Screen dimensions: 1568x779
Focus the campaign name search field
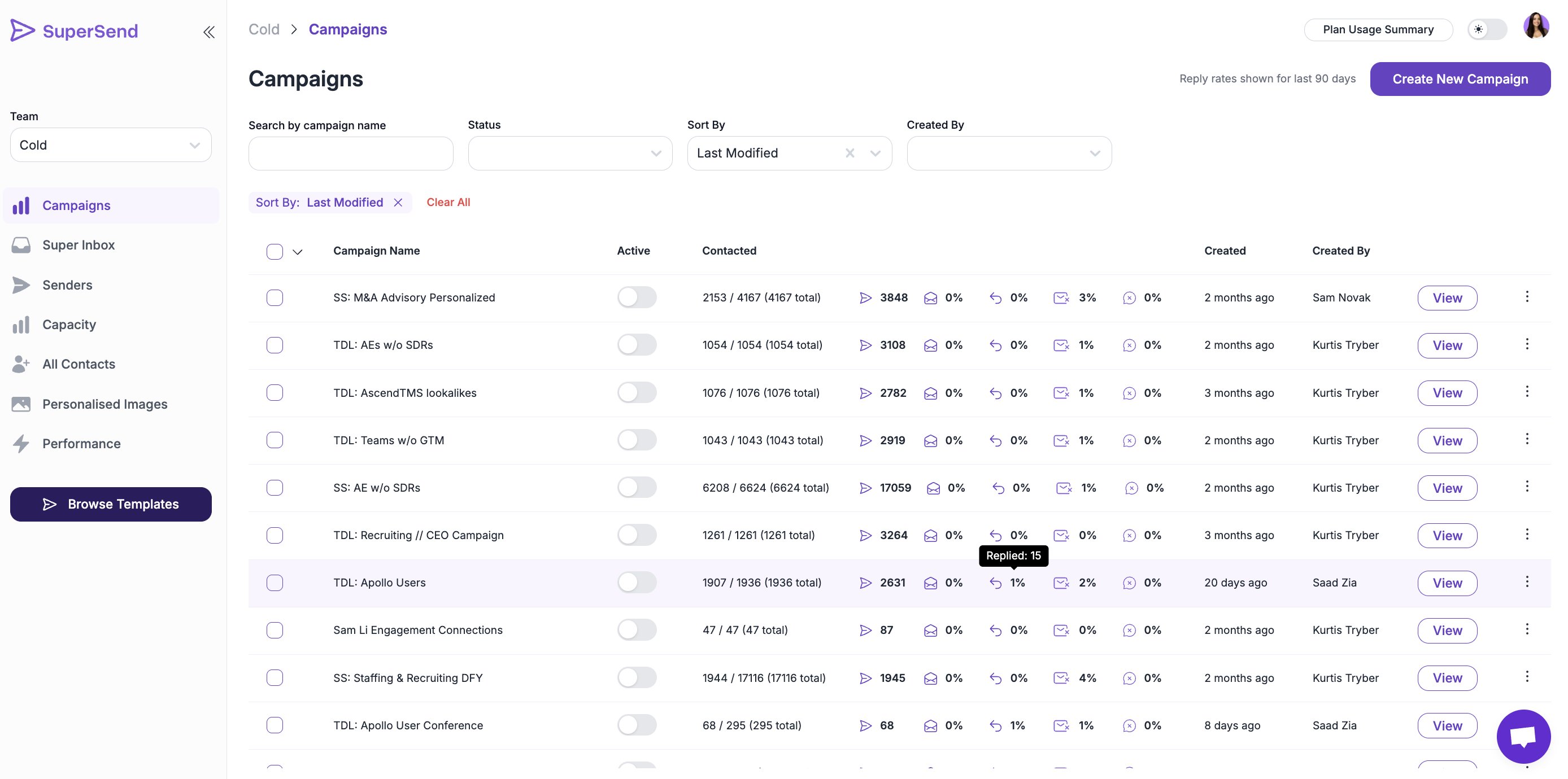click(351, 153)
